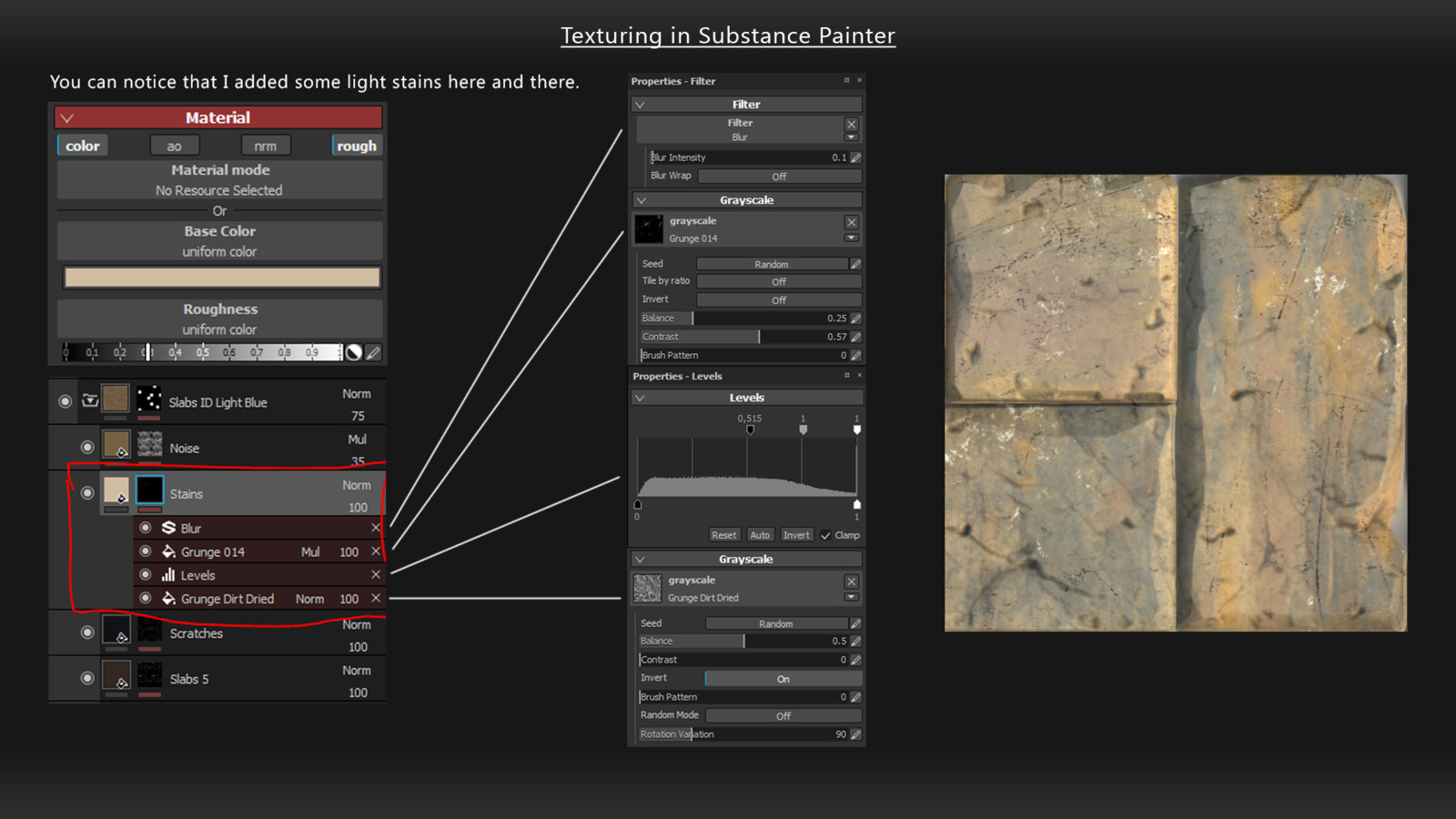
Task: Toggle the color material channel
Action: pos(83,146)
